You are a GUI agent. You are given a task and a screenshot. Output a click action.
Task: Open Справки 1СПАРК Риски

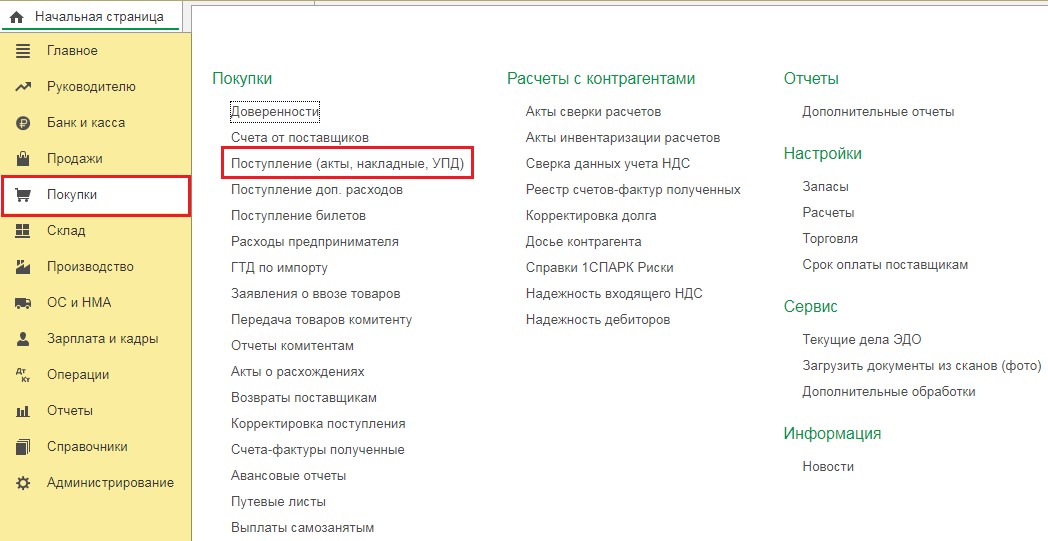pyautogui.click(x=600, y=268)
